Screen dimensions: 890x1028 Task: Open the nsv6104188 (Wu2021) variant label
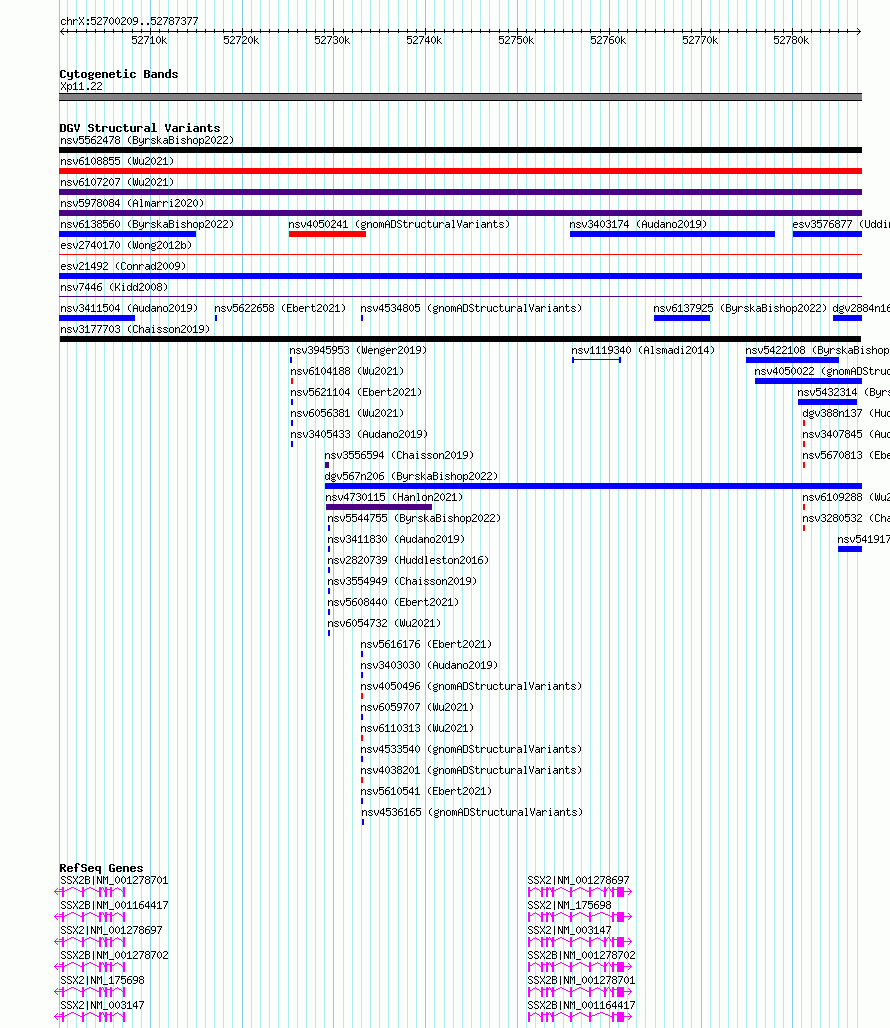(x=347, y=371)
